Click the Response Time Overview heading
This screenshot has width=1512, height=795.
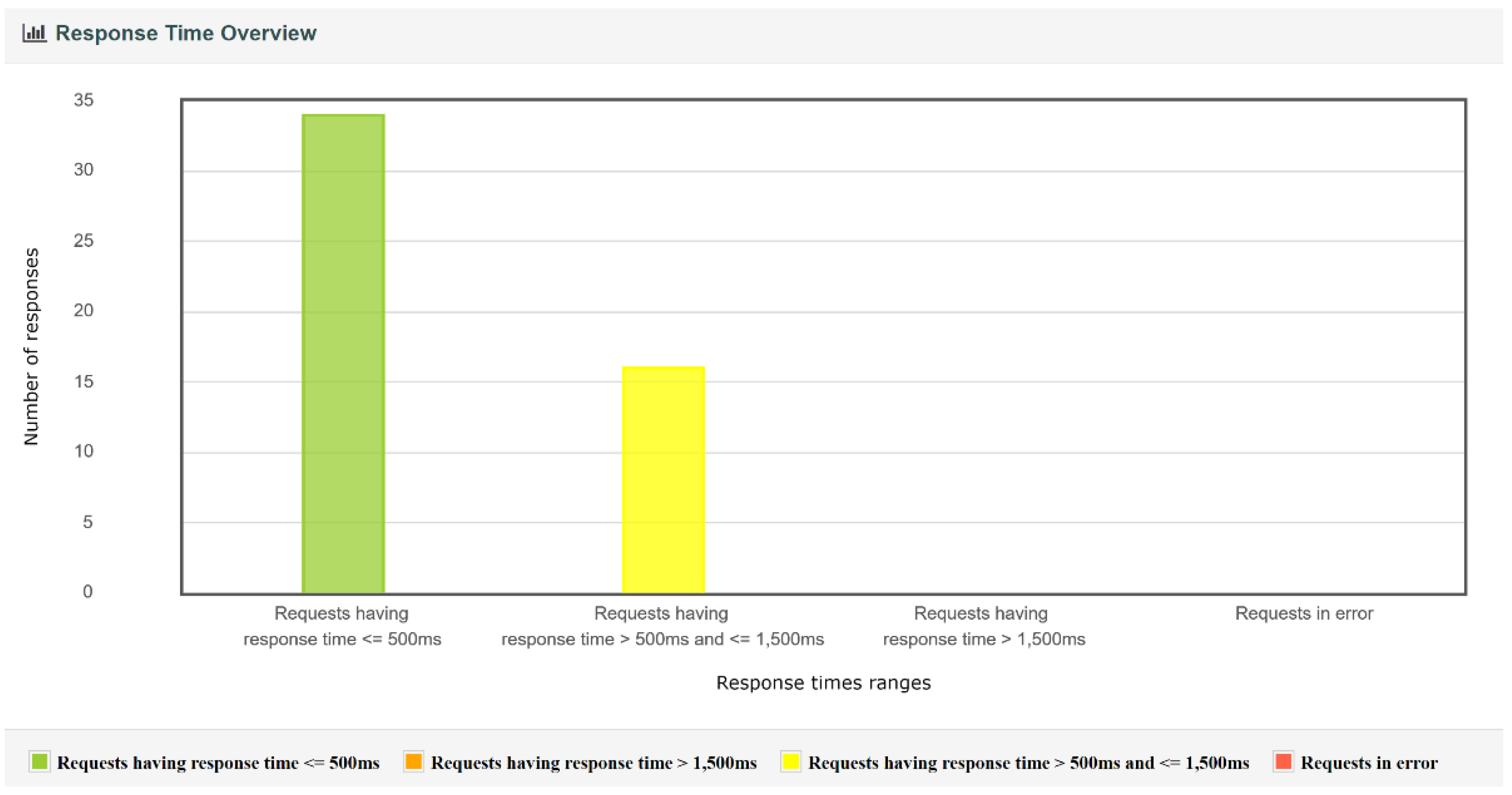185,33
